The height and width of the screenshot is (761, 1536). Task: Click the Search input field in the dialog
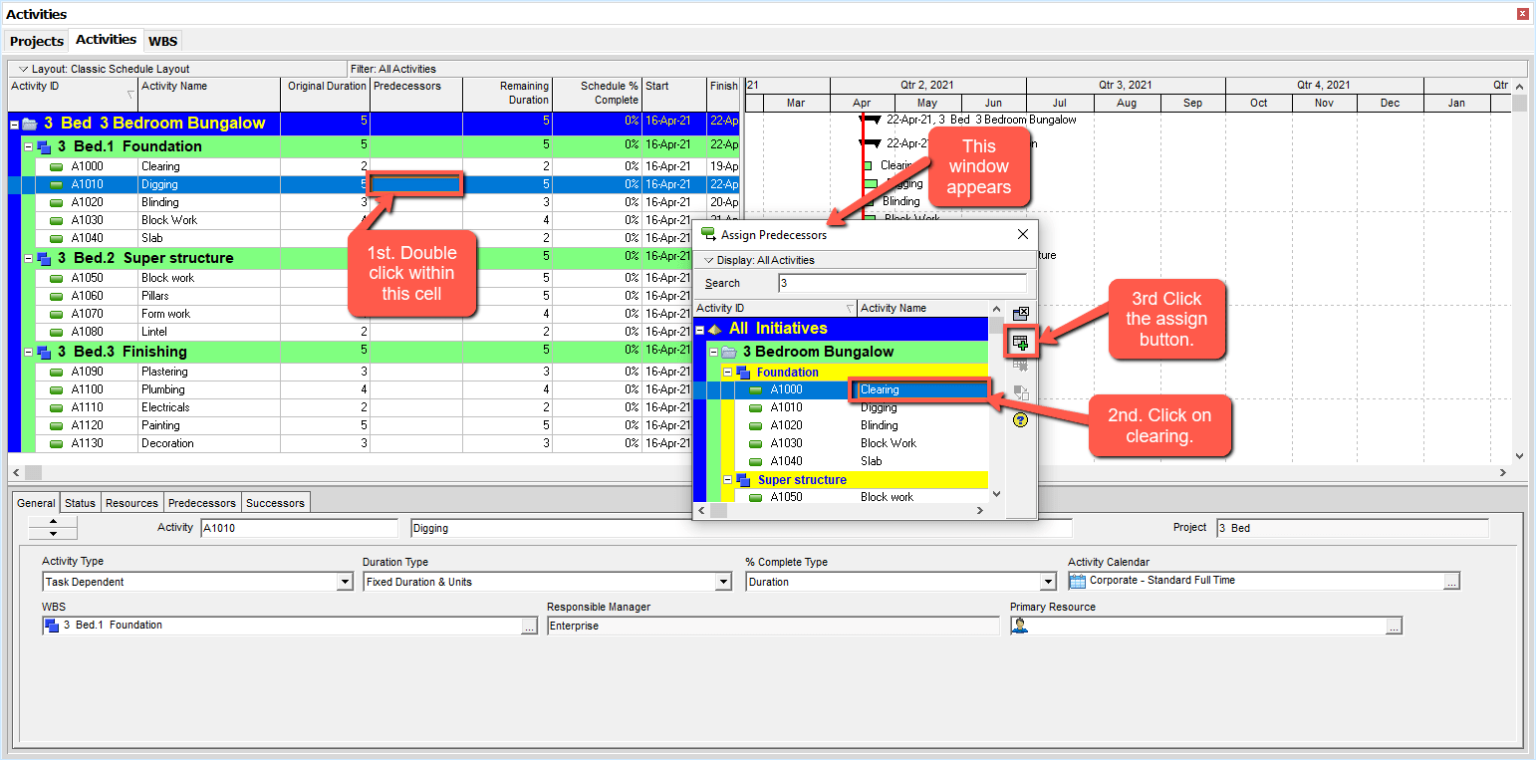click(x=900, y=283)
